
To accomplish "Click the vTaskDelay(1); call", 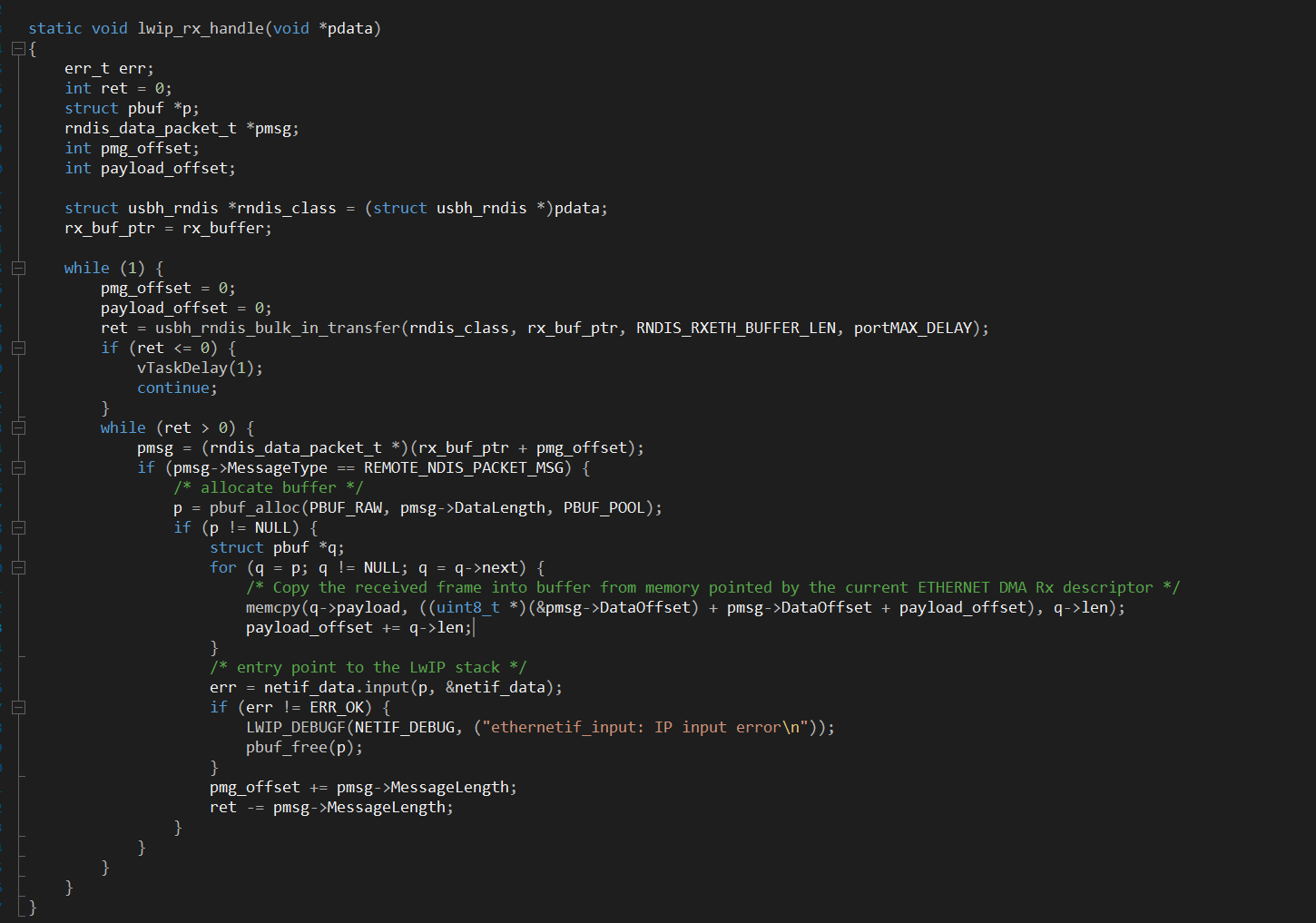I will pos(200,368).
